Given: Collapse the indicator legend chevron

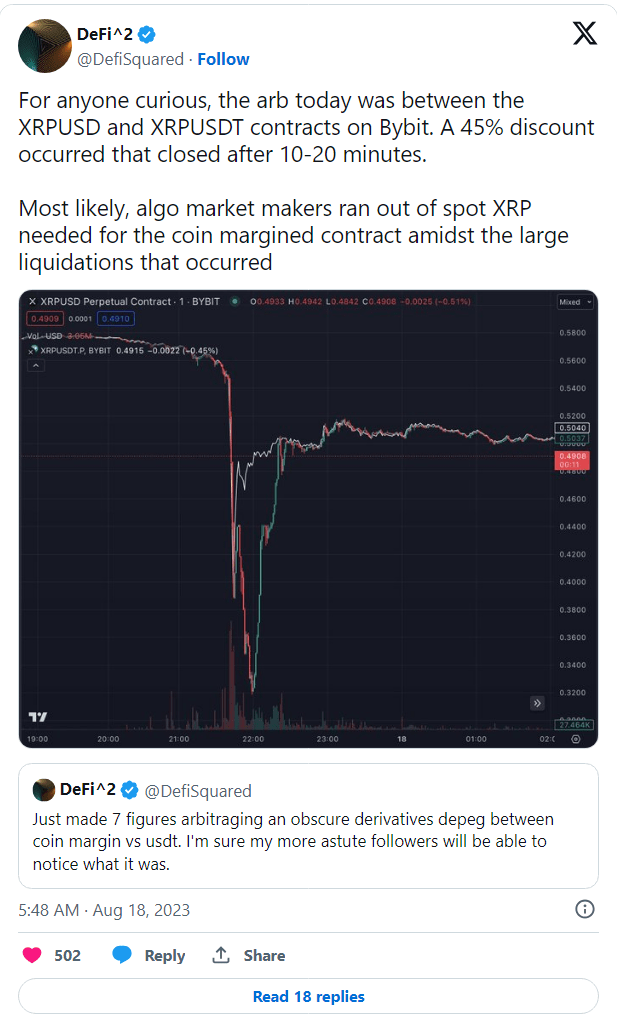Looking at the screenshot, I should point(36,365).
